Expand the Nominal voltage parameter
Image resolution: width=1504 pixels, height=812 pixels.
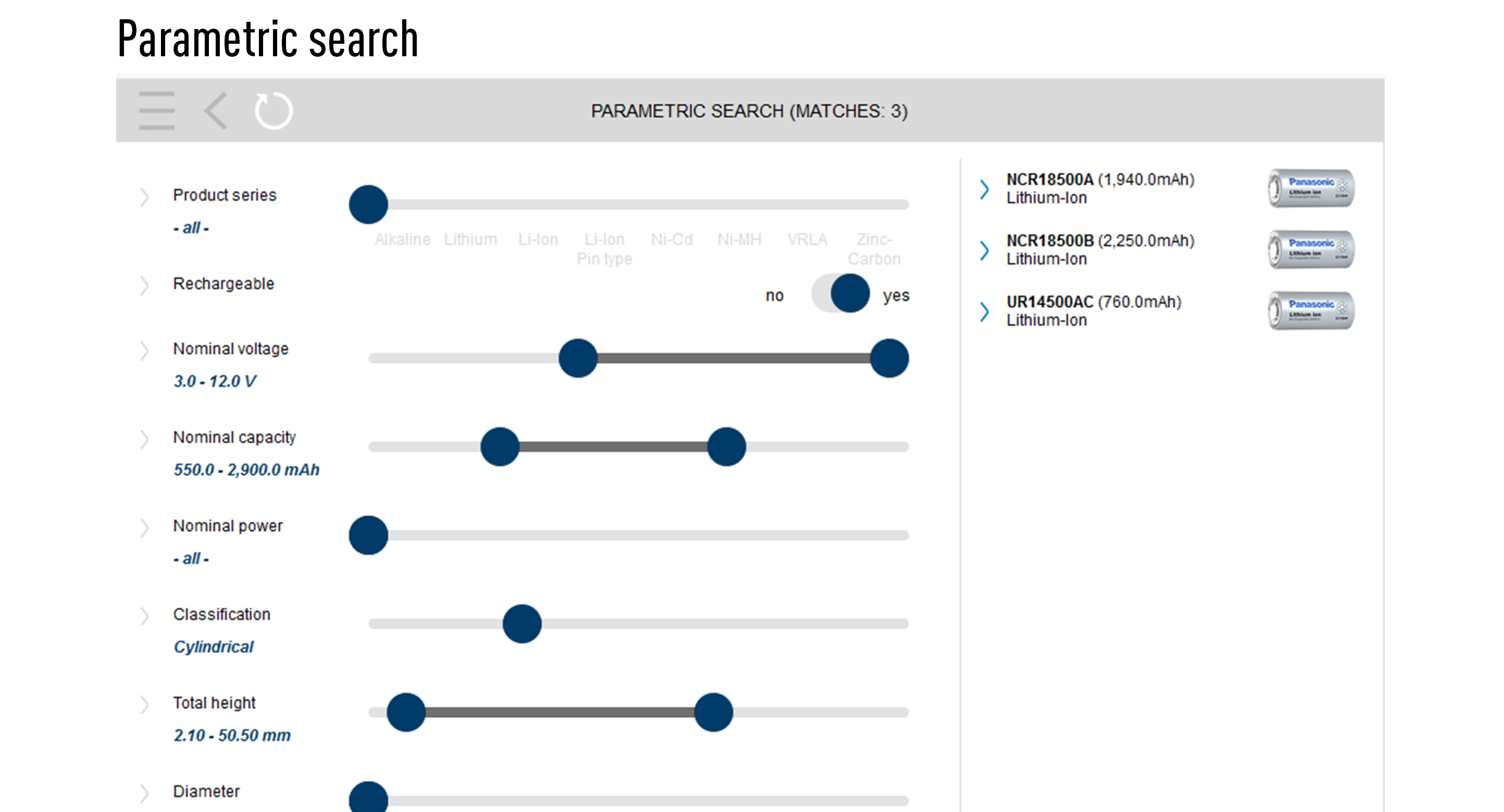tap(144, 351)
